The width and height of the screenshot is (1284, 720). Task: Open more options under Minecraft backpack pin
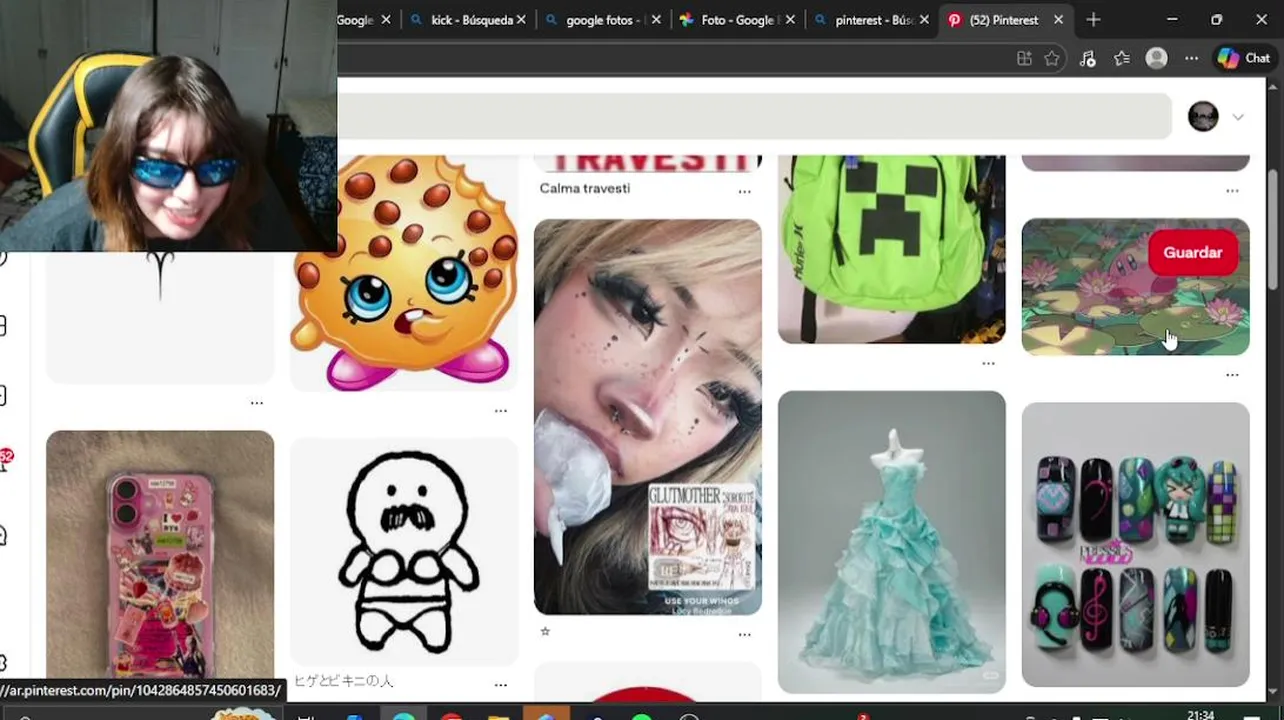point(988,363)
